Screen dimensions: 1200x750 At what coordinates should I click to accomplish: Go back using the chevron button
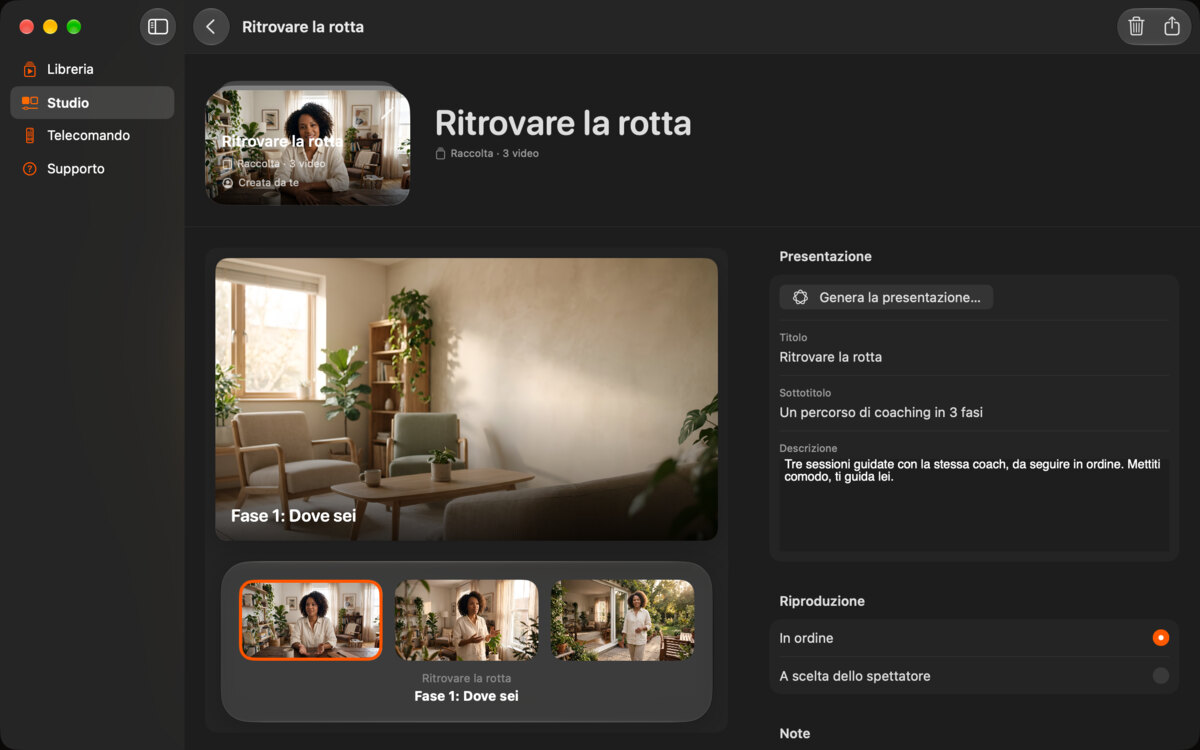click(x=211, y=27)
